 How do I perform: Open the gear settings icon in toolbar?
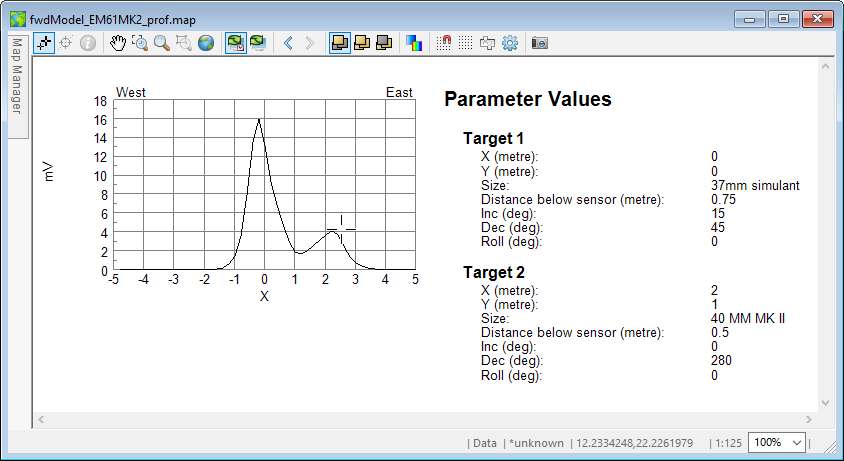click(510, 43)
